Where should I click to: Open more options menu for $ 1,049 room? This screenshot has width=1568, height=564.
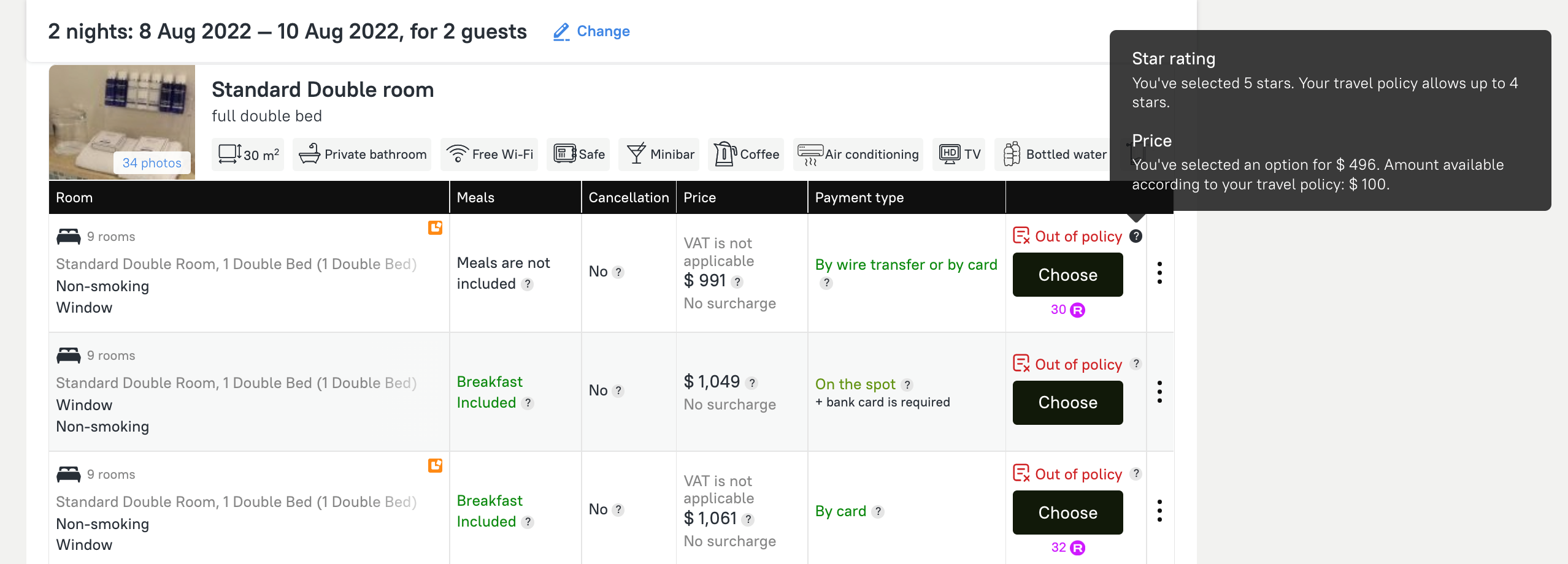(1159, 392)
